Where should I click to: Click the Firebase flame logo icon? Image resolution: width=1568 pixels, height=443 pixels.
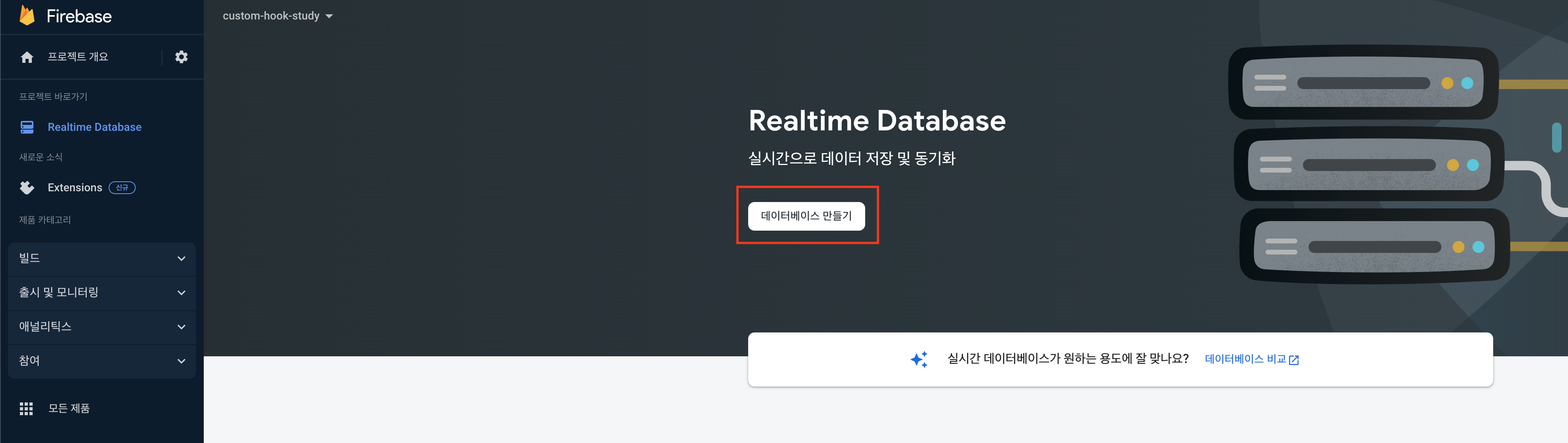[27, 16]
